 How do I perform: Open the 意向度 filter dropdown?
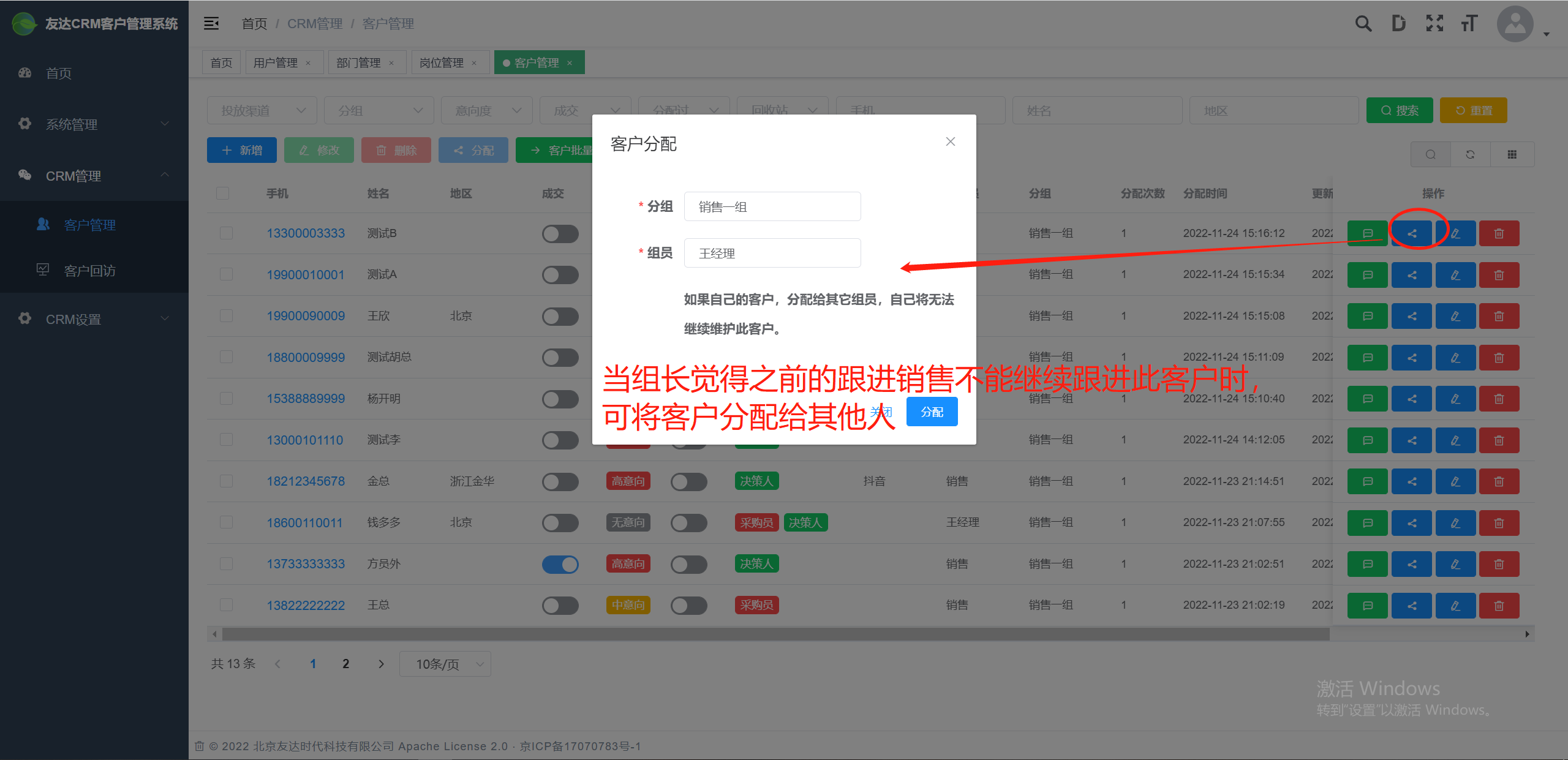pos(487,110)
